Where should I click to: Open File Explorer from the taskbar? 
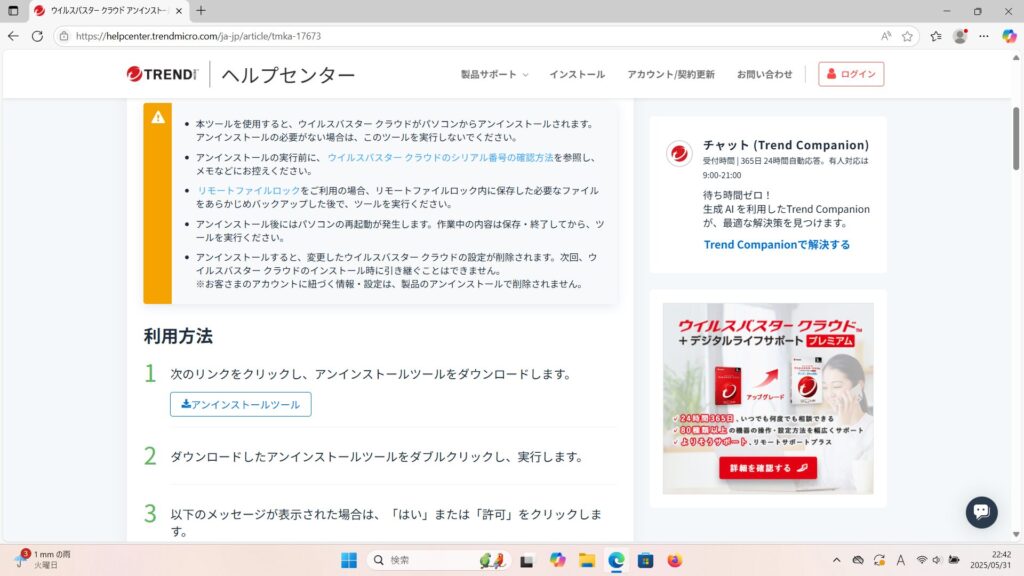coord(586,560)
